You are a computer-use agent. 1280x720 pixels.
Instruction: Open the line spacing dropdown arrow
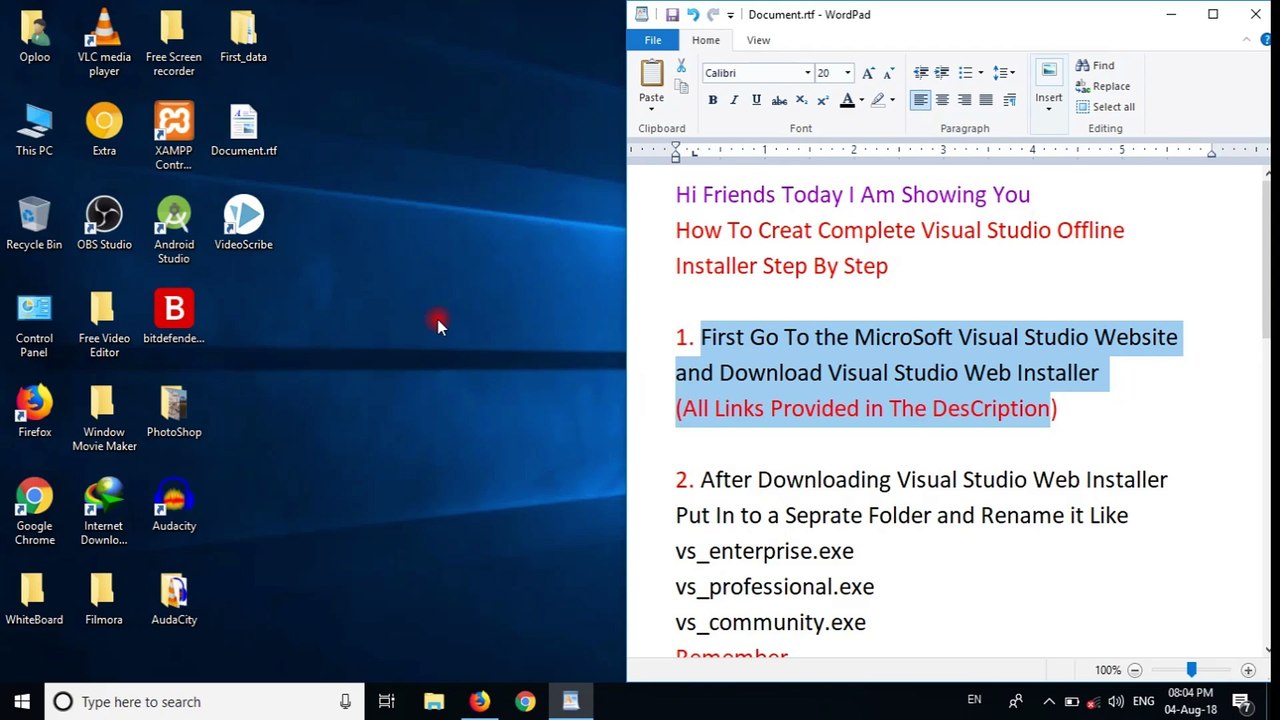[1012, 73]
